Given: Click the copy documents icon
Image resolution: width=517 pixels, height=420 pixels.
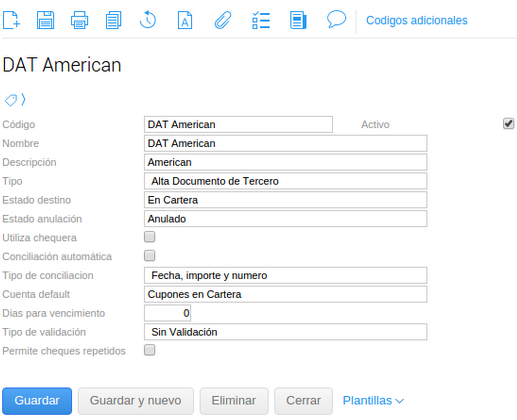Looking at the screenshot, I should pyautogui.click(x=114, y=20).
